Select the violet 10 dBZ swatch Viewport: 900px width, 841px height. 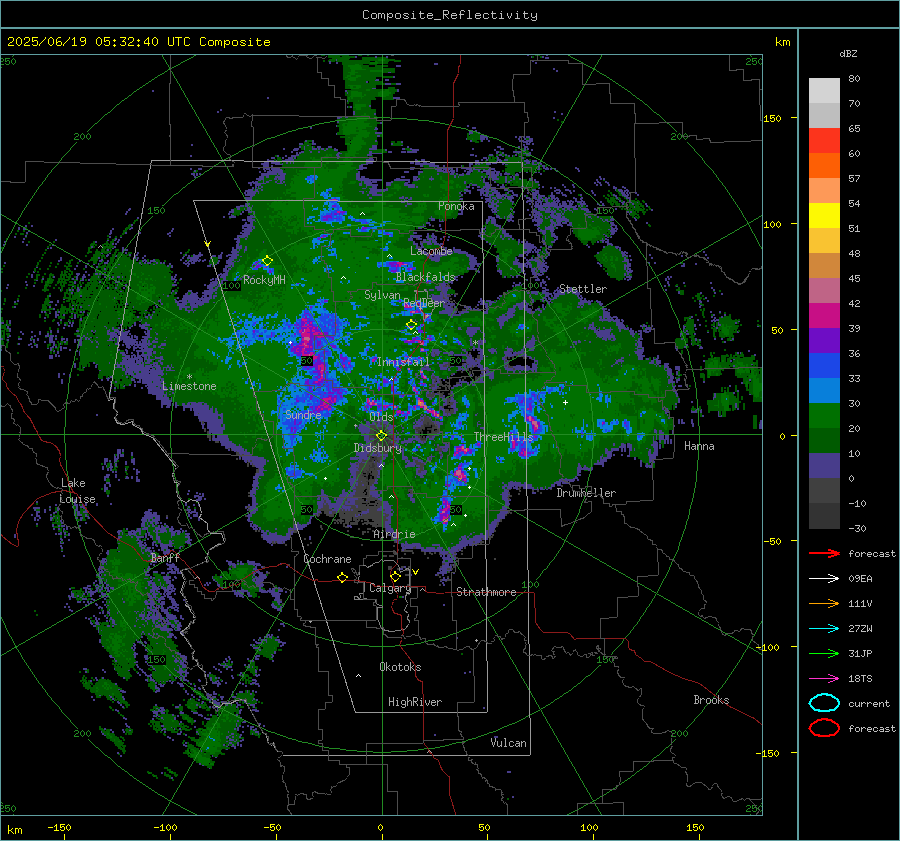(x=824, y=466)
